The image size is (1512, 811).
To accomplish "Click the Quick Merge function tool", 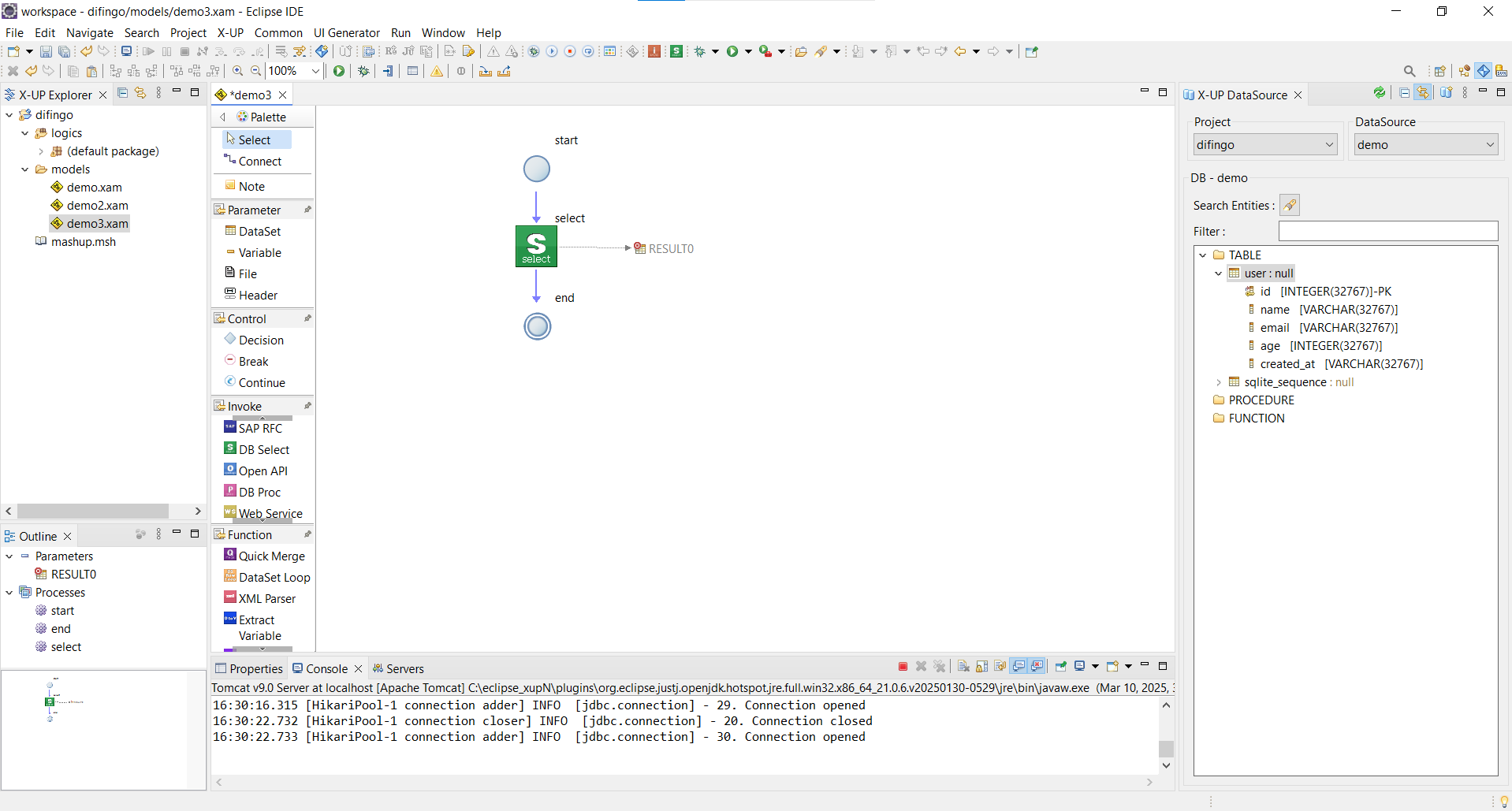I will [270, 556].
